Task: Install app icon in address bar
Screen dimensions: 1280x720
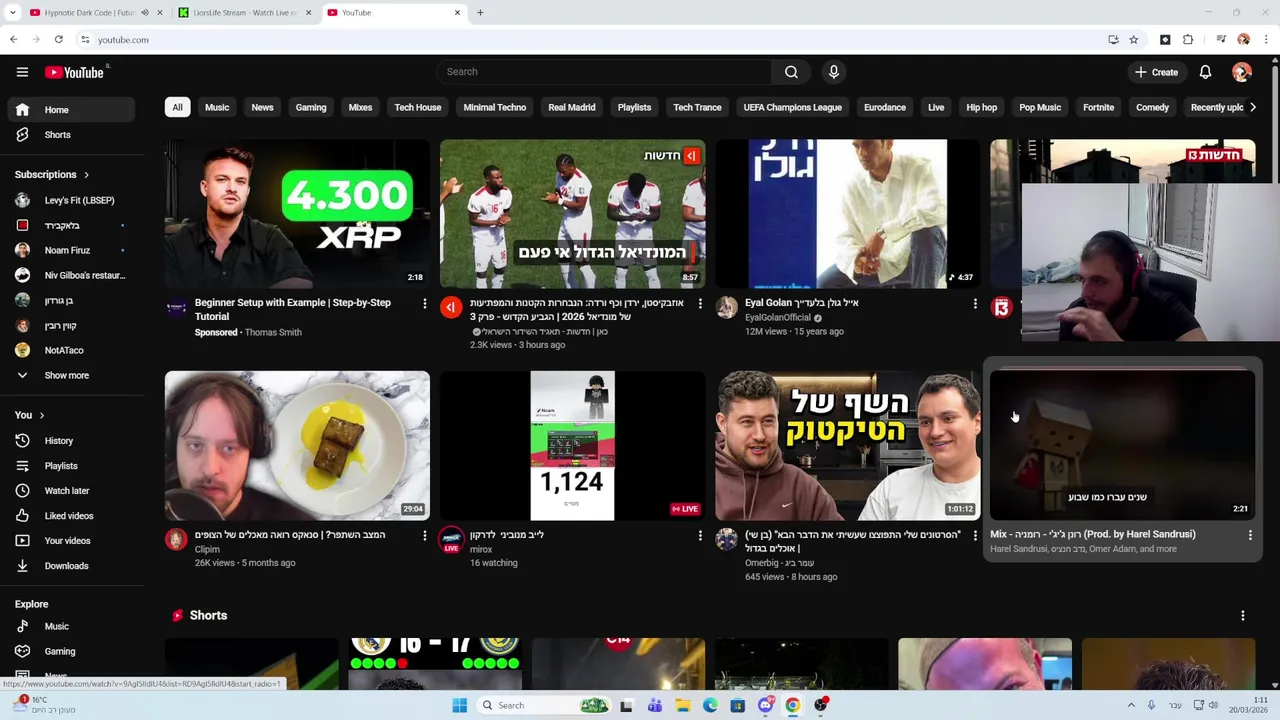Action: [1113, 40]
